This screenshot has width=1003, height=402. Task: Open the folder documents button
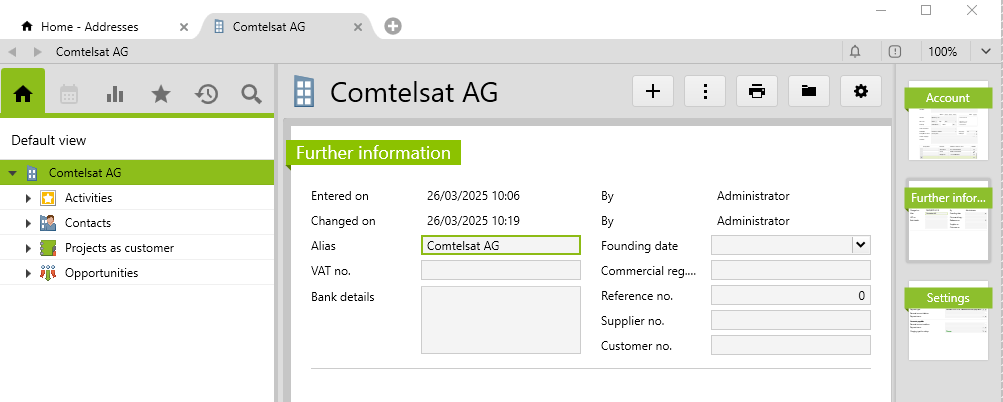pos(809,91)
